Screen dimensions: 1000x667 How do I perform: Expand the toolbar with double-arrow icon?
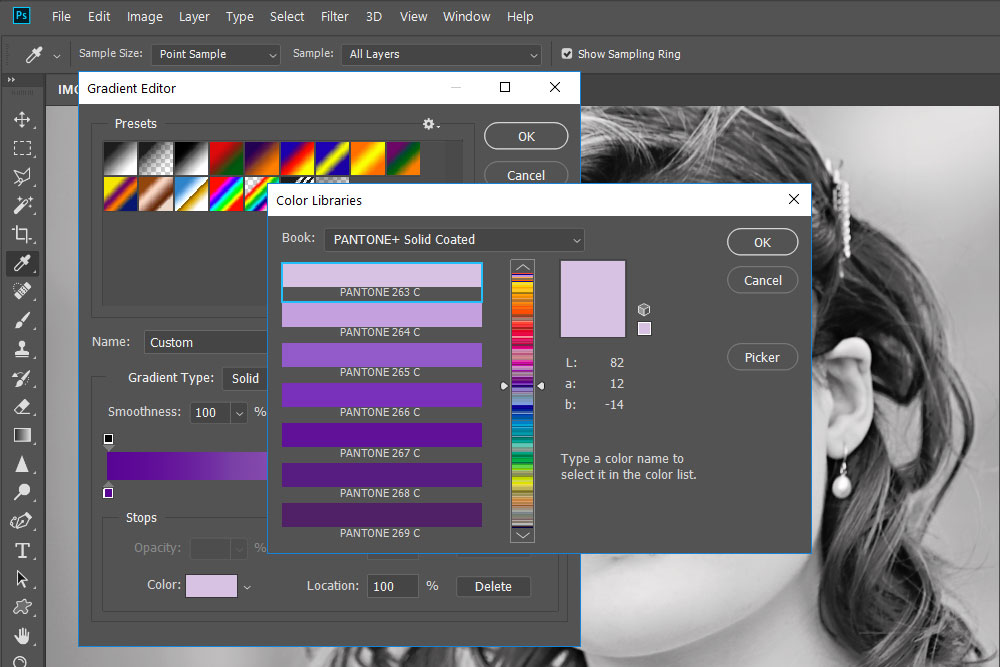click(11, 80)
